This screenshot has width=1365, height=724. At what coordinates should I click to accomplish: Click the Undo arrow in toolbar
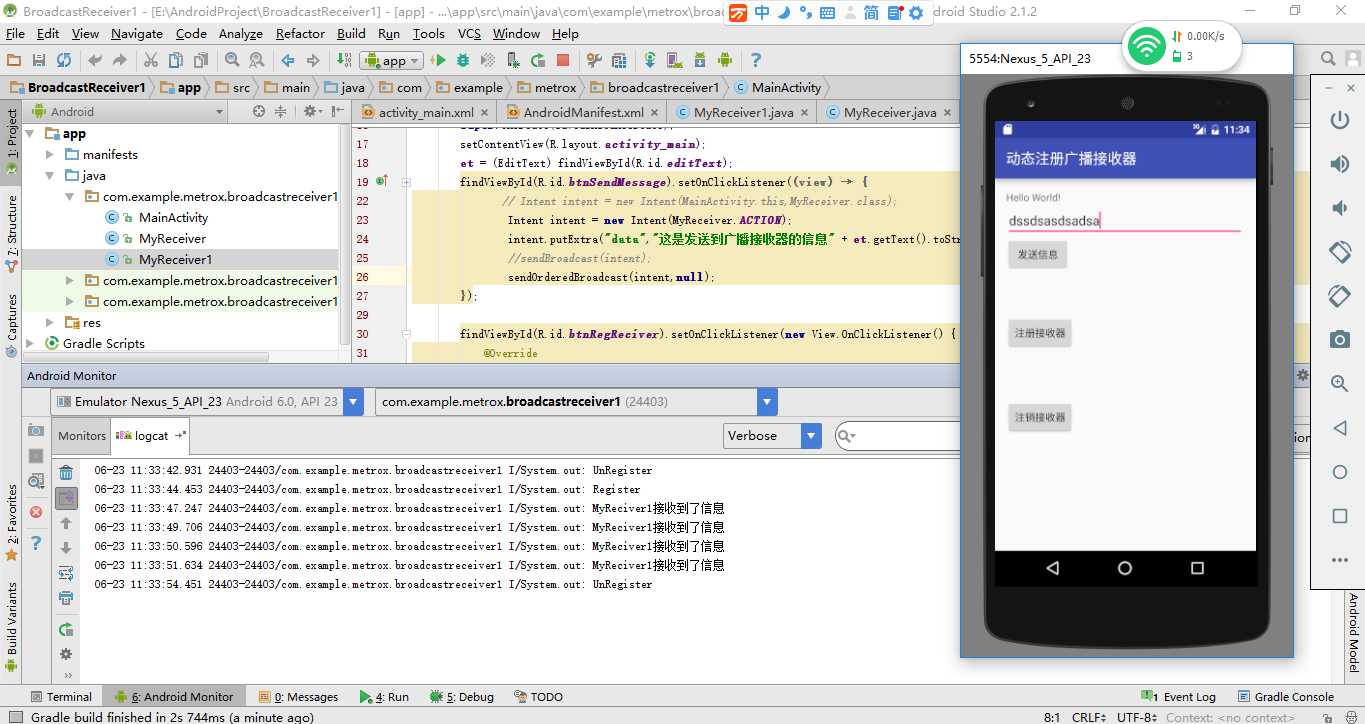pyautogui.click(x=94, y=60)
